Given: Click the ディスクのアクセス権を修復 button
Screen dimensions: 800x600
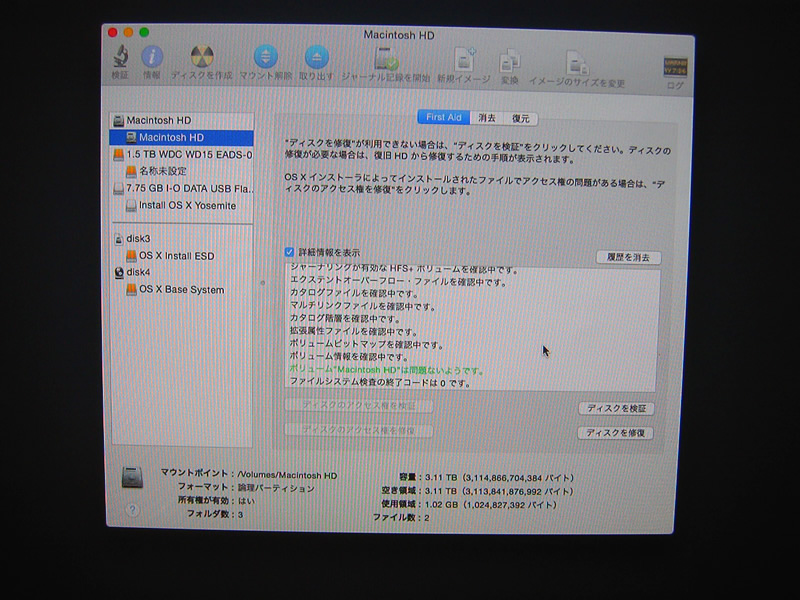Looking at the screenshot, I should coord(359,430).
